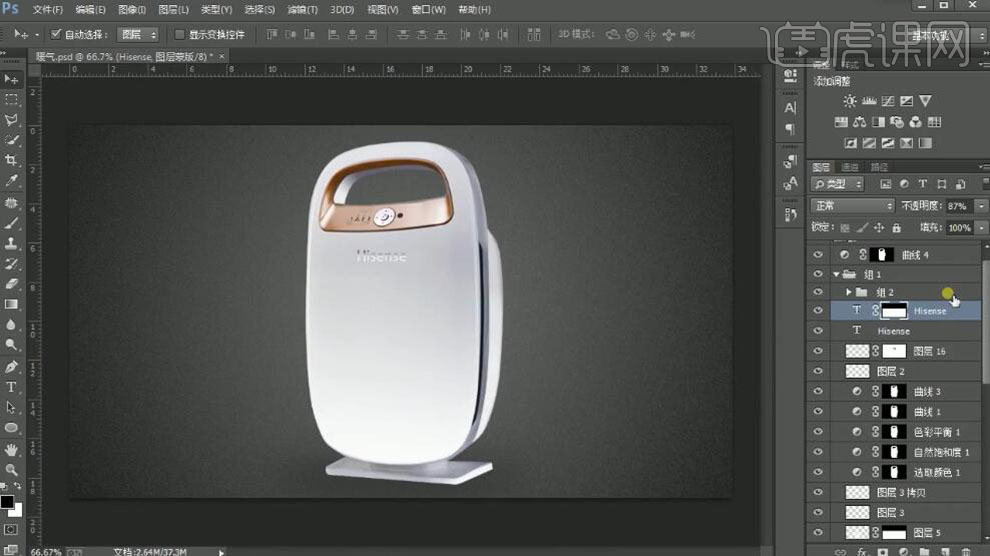Toggle the 自动选择 checkbox

click(x=56, y=34)
